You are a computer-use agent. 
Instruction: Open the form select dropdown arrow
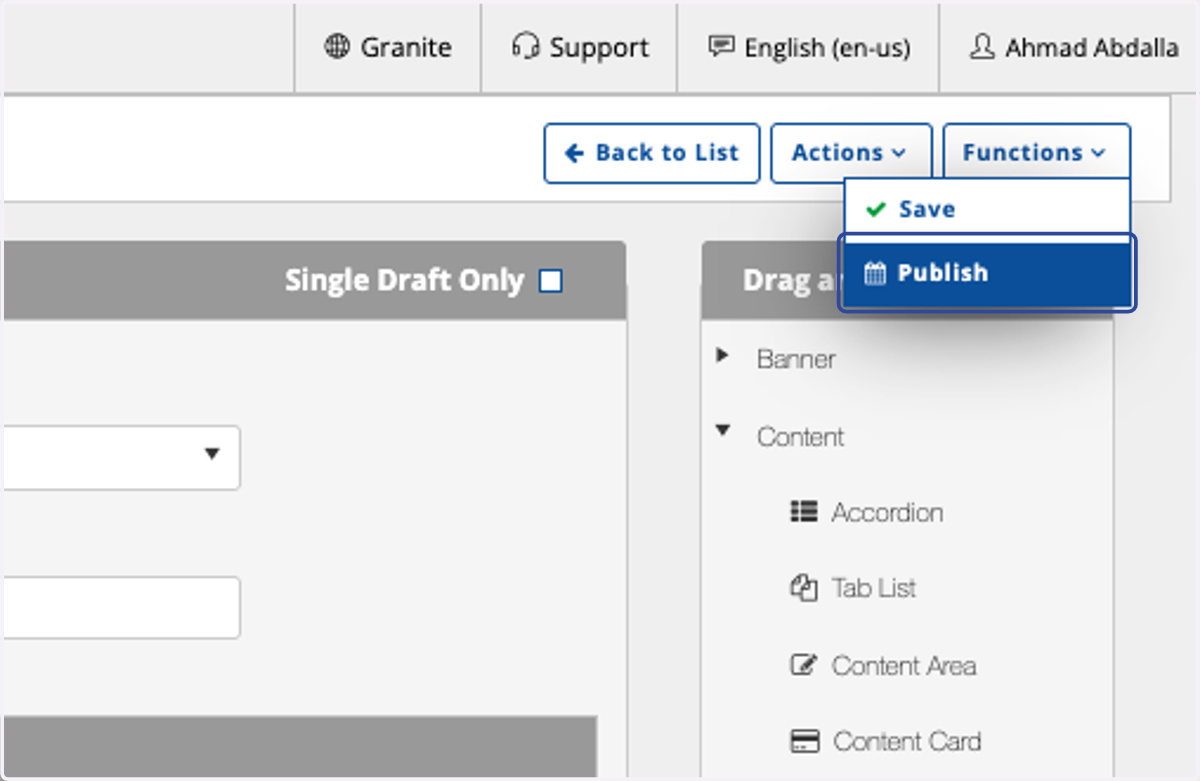211,454
